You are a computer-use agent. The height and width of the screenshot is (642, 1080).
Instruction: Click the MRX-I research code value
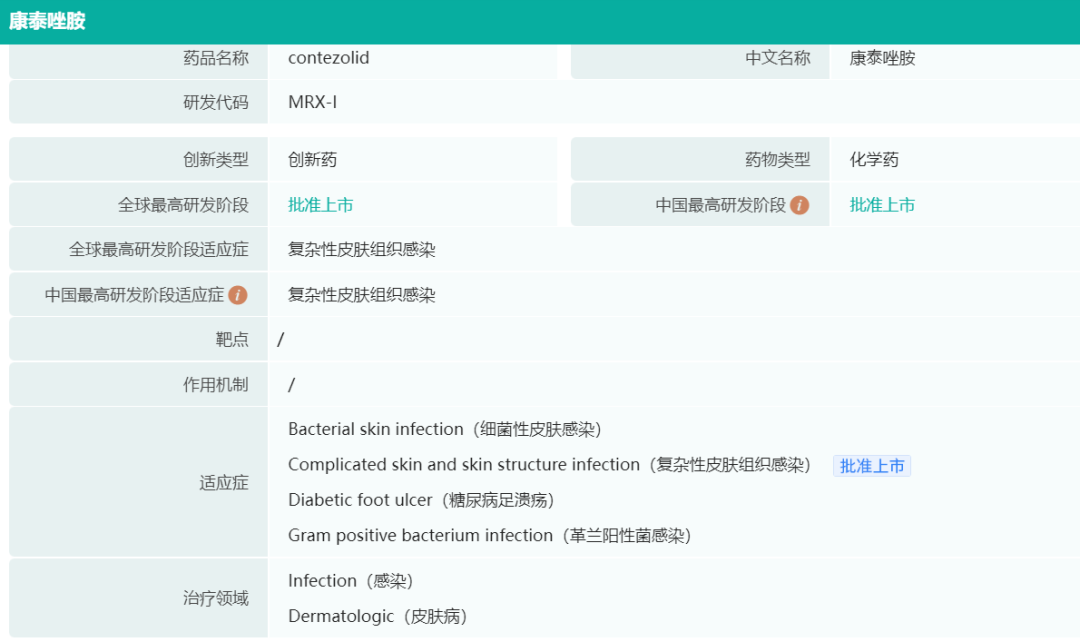click(312, 102)
